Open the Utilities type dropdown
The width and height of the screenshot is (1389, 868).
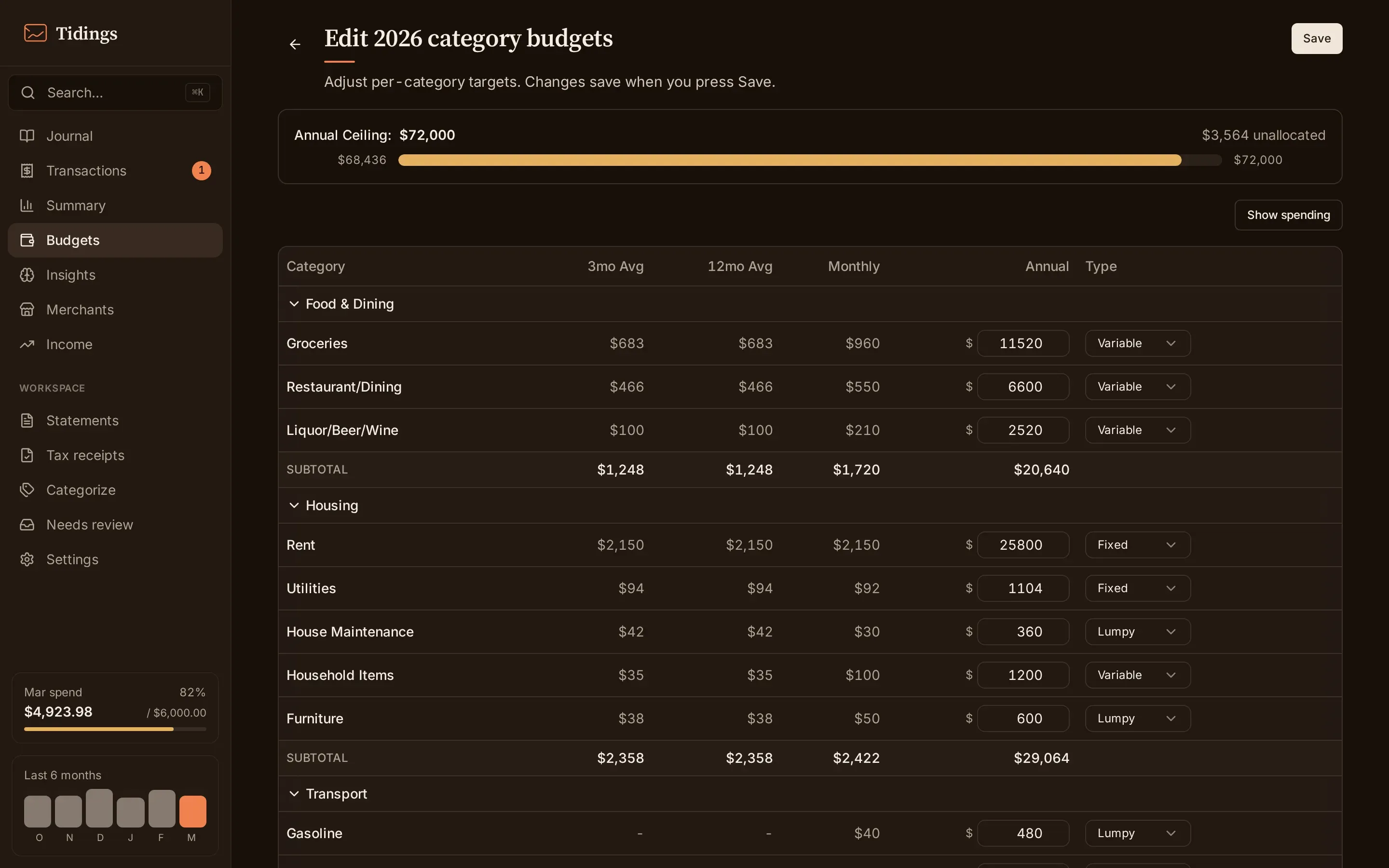(1138, 588)
